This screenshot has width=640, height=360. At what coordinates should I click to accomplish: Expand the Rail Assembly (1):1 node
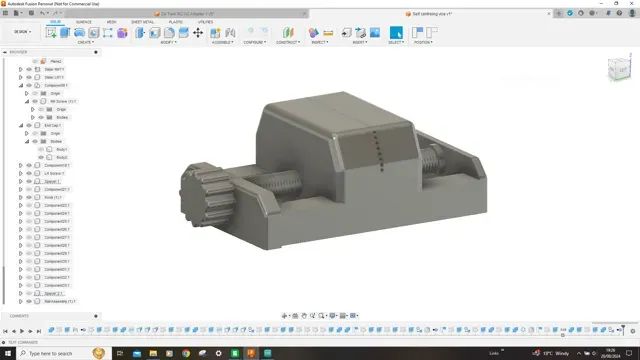(21, 302)
